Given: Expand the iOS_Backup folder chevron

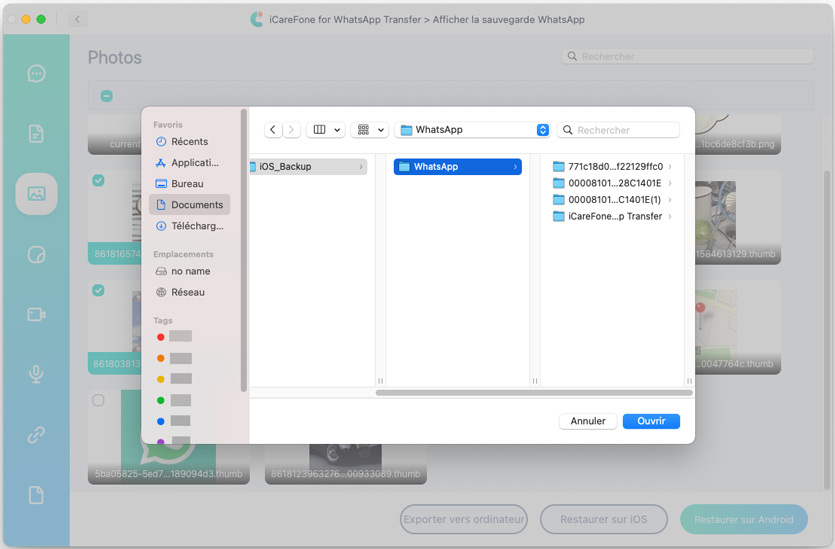Looking at the screenshot, I should click(x=361, y=167).
